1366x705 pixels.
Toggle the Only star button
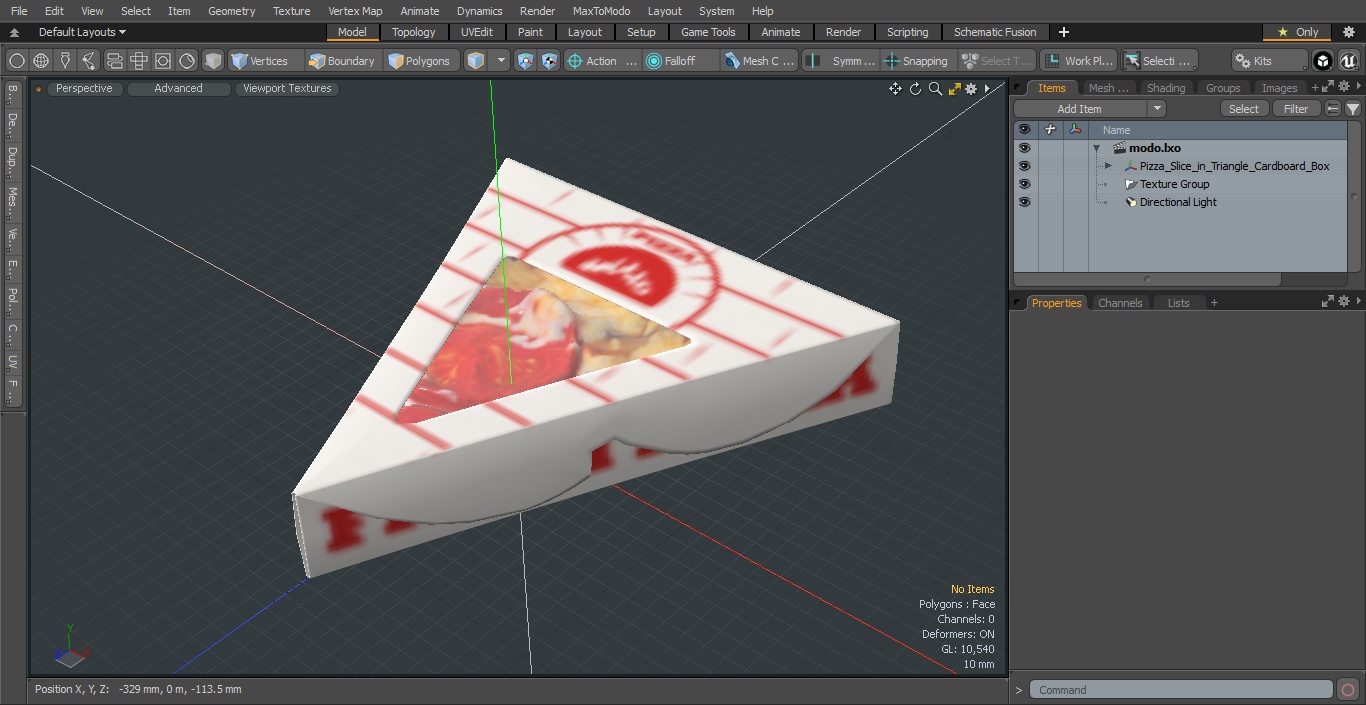click(1298, 32)
